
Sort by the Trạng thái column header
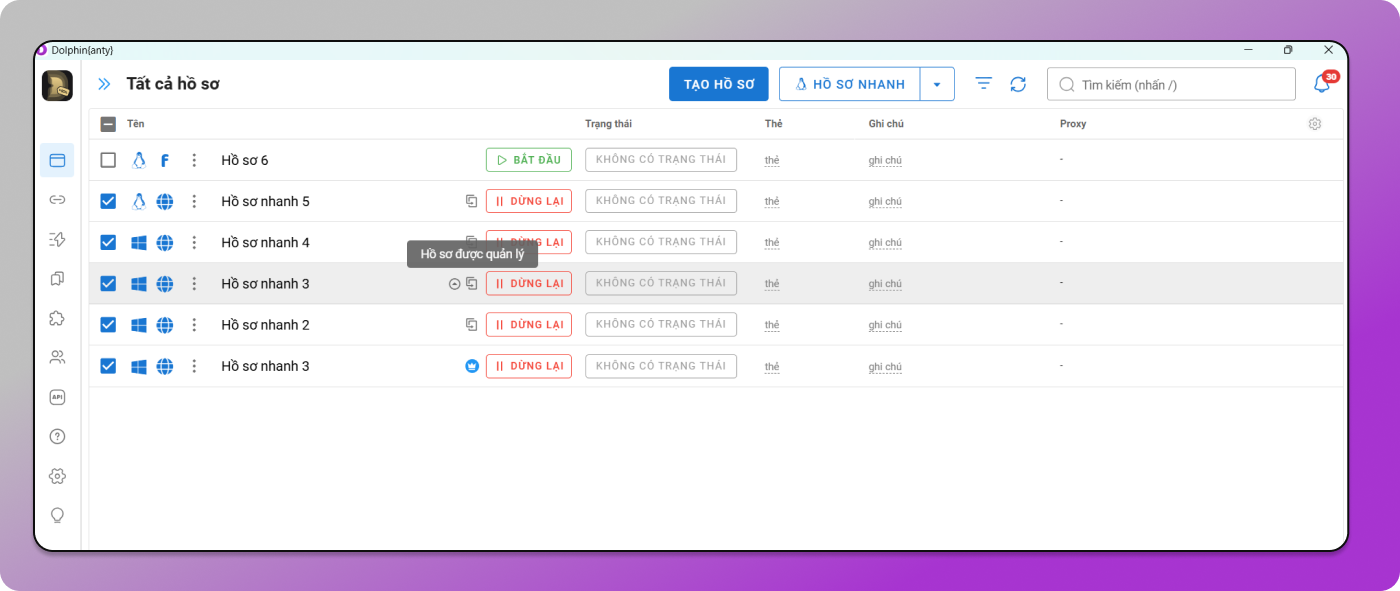(608, 124)
